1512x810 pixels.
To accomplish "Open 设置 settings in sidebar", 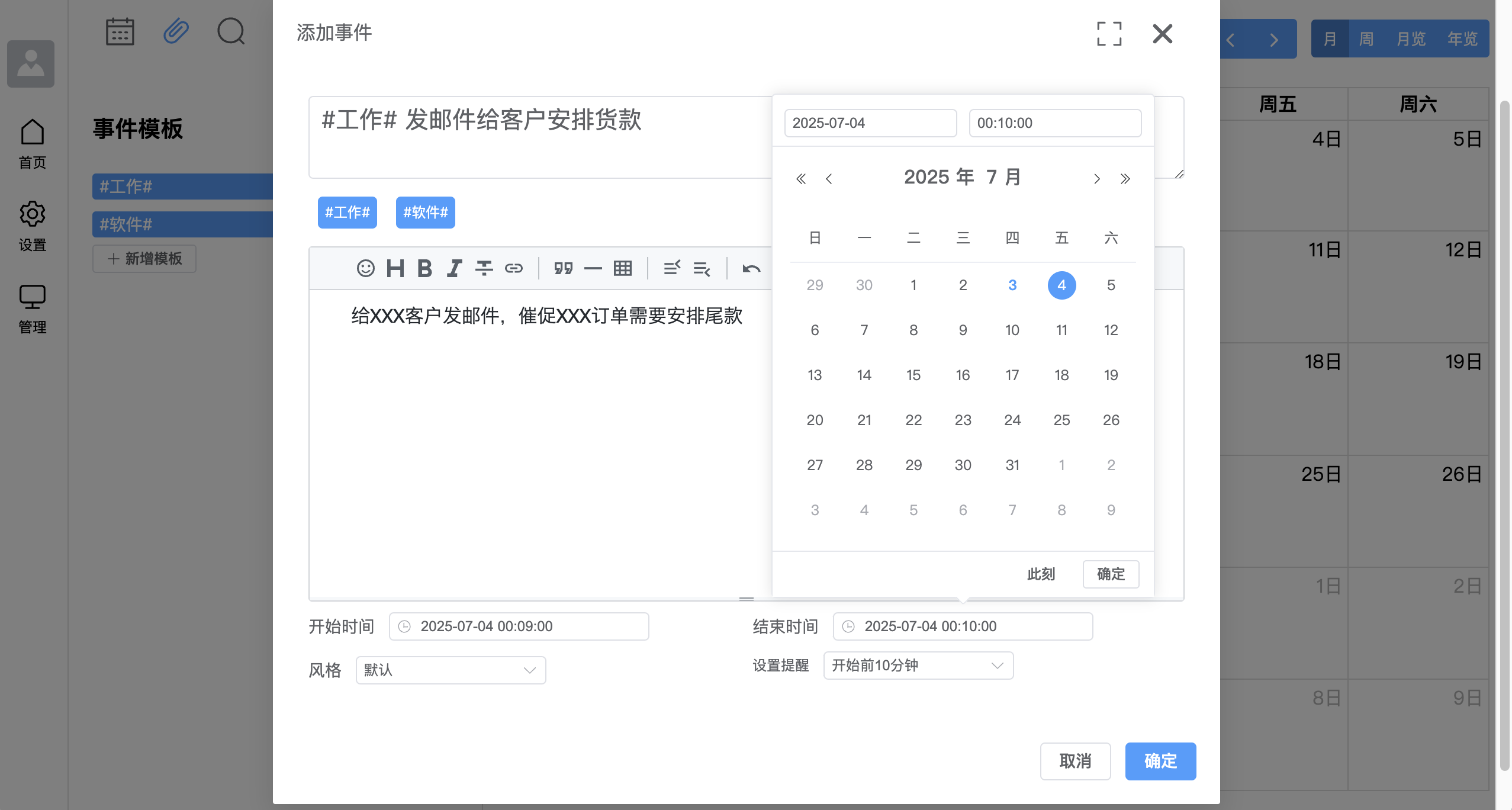I will 32,226.
